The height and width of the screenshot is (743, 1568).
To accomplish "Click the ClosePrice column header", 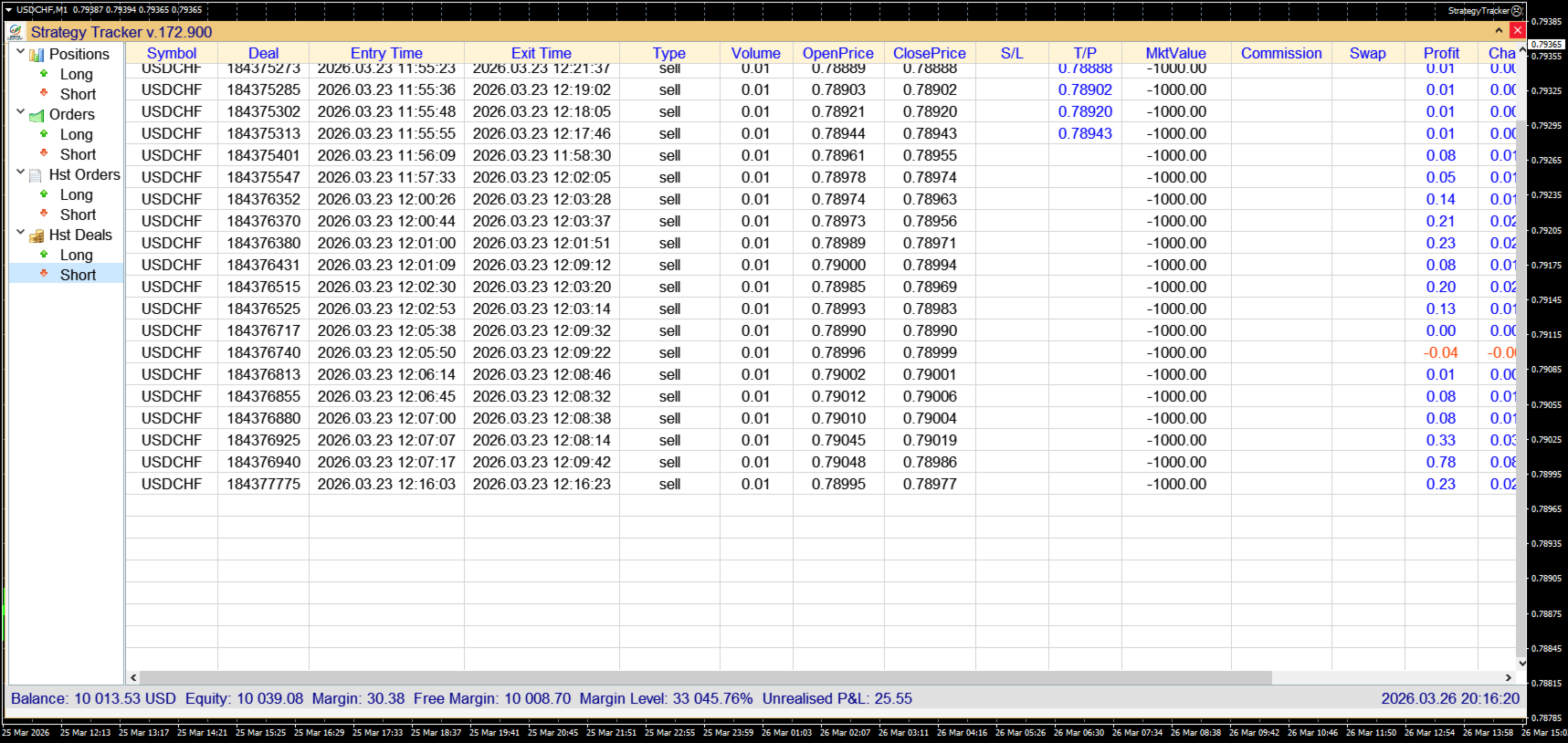I will pyautogui.click(x=930, y=53).
